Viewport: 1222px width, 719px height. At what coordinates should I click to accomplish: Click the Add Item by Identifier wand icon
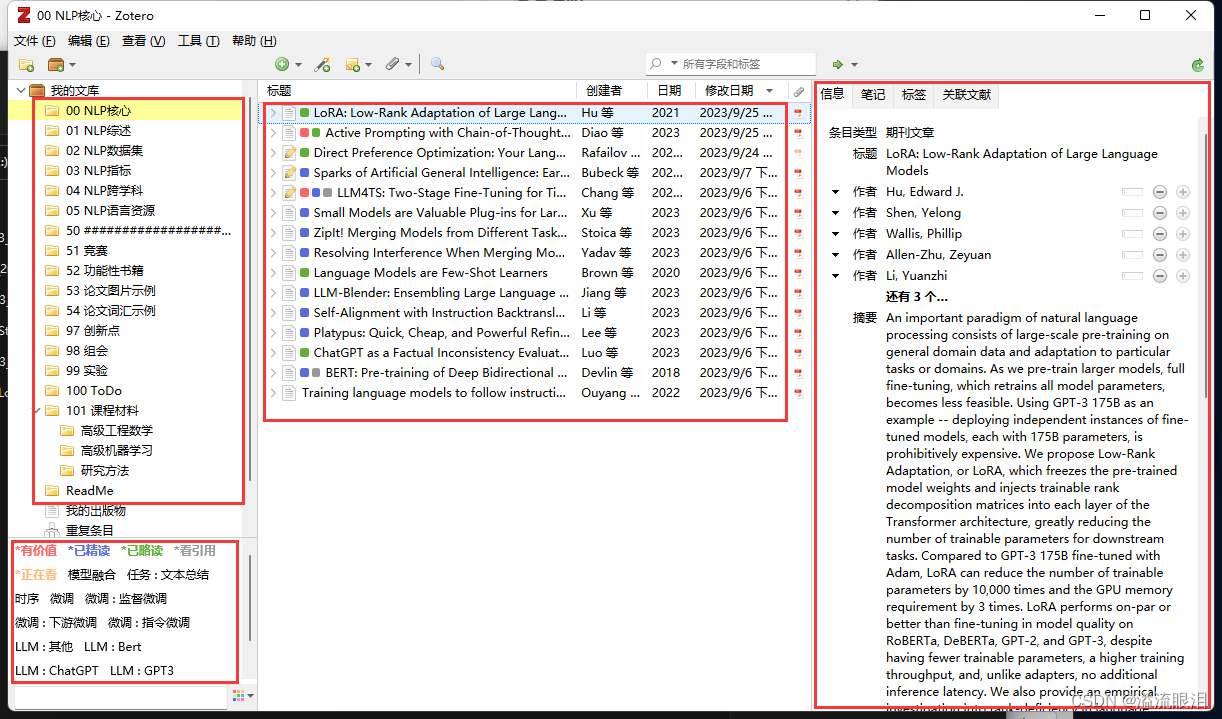coord(322,64)
